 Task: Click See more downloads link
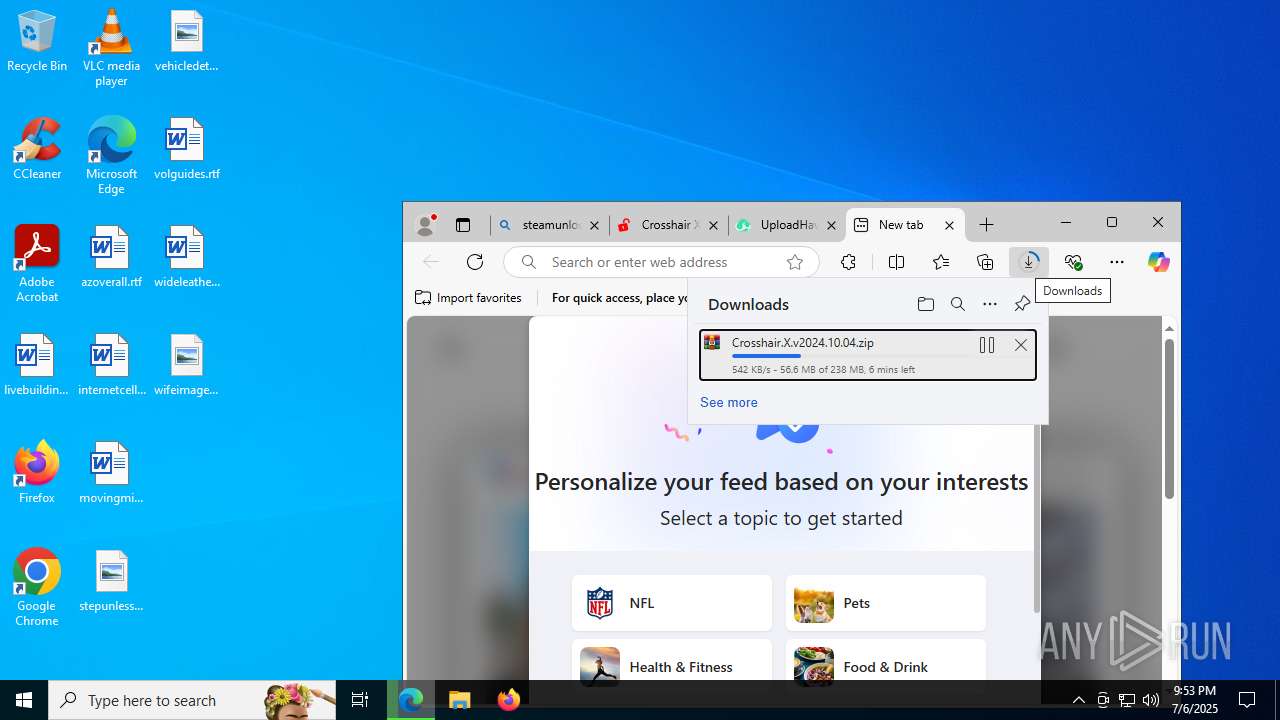(729, 402)
